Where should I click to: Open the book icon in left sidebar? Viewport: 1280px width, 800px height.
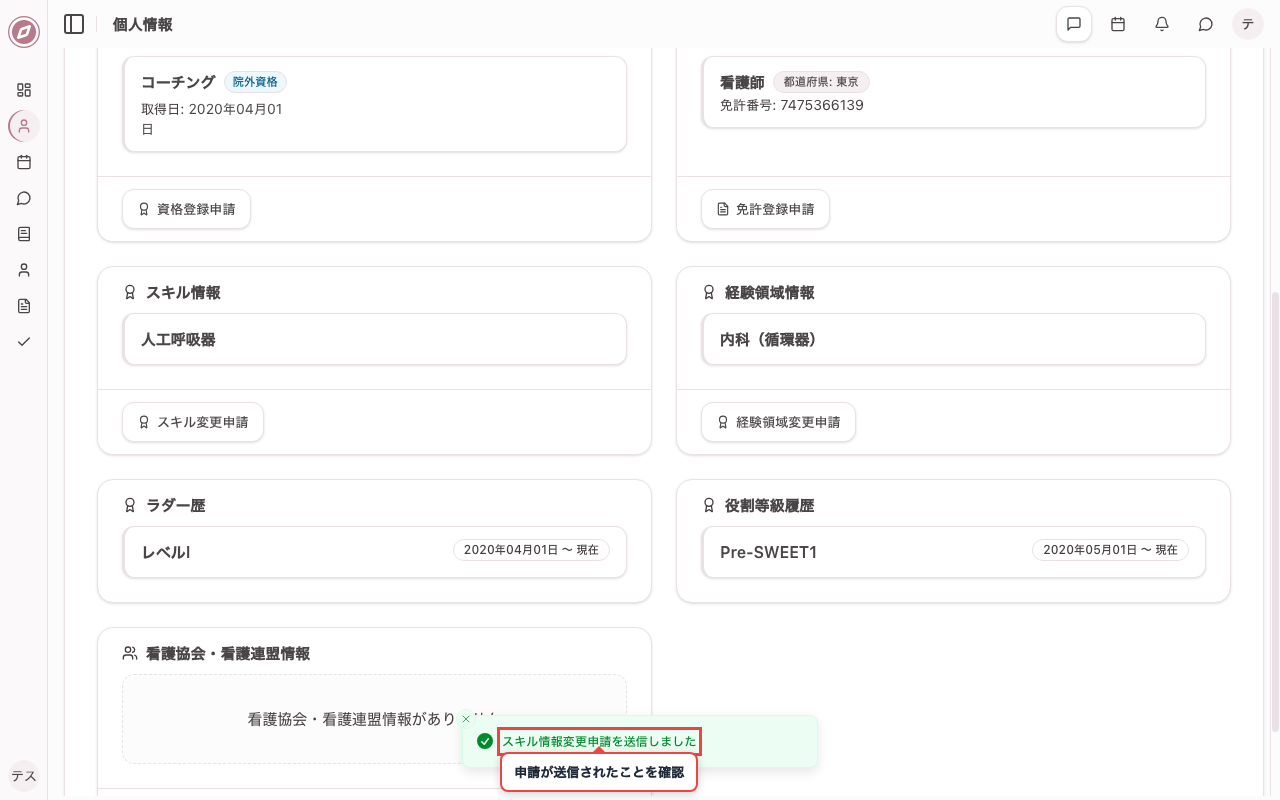[x=24, y=234]
